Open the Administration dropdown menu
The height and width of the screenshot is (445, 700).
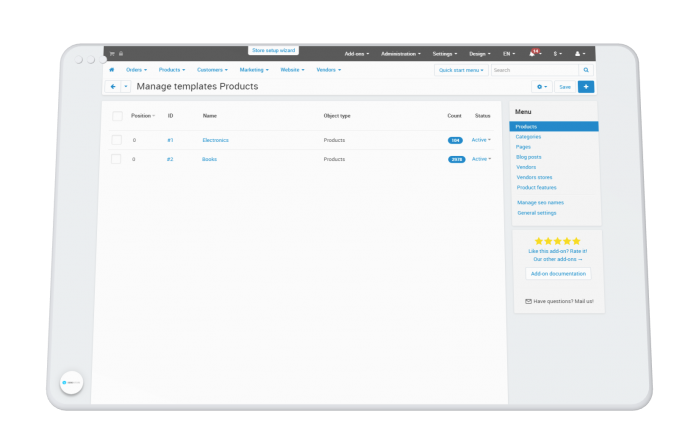[x=401, y=54]
